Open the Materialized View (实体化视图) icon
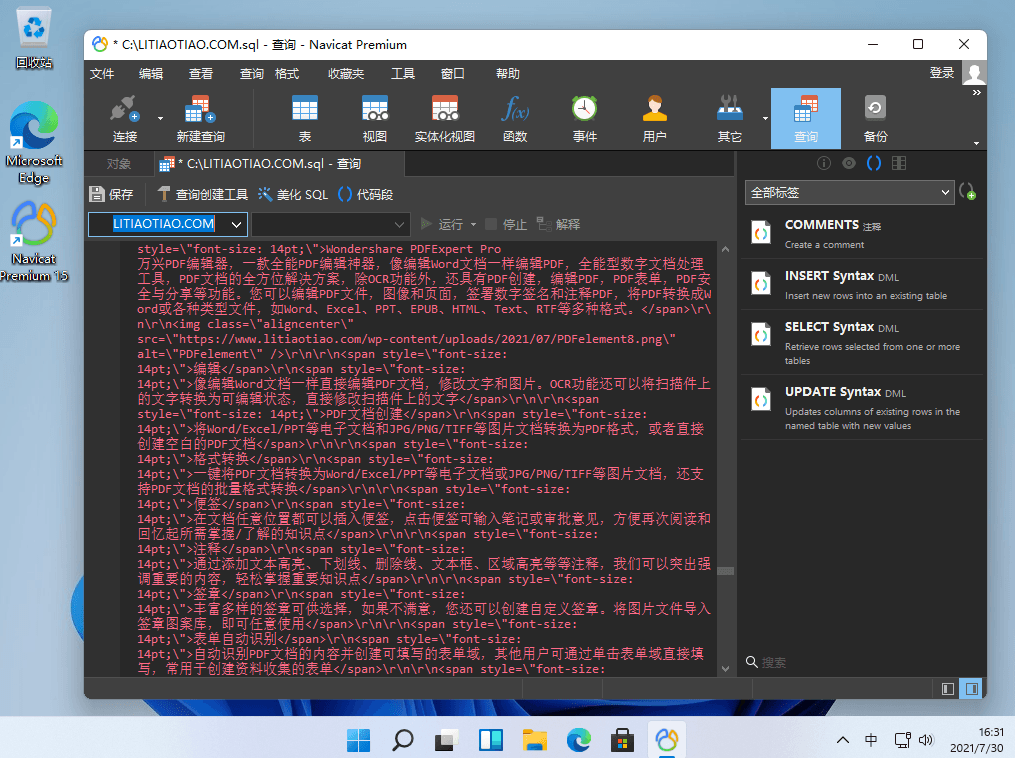 (x=445, y=119)
